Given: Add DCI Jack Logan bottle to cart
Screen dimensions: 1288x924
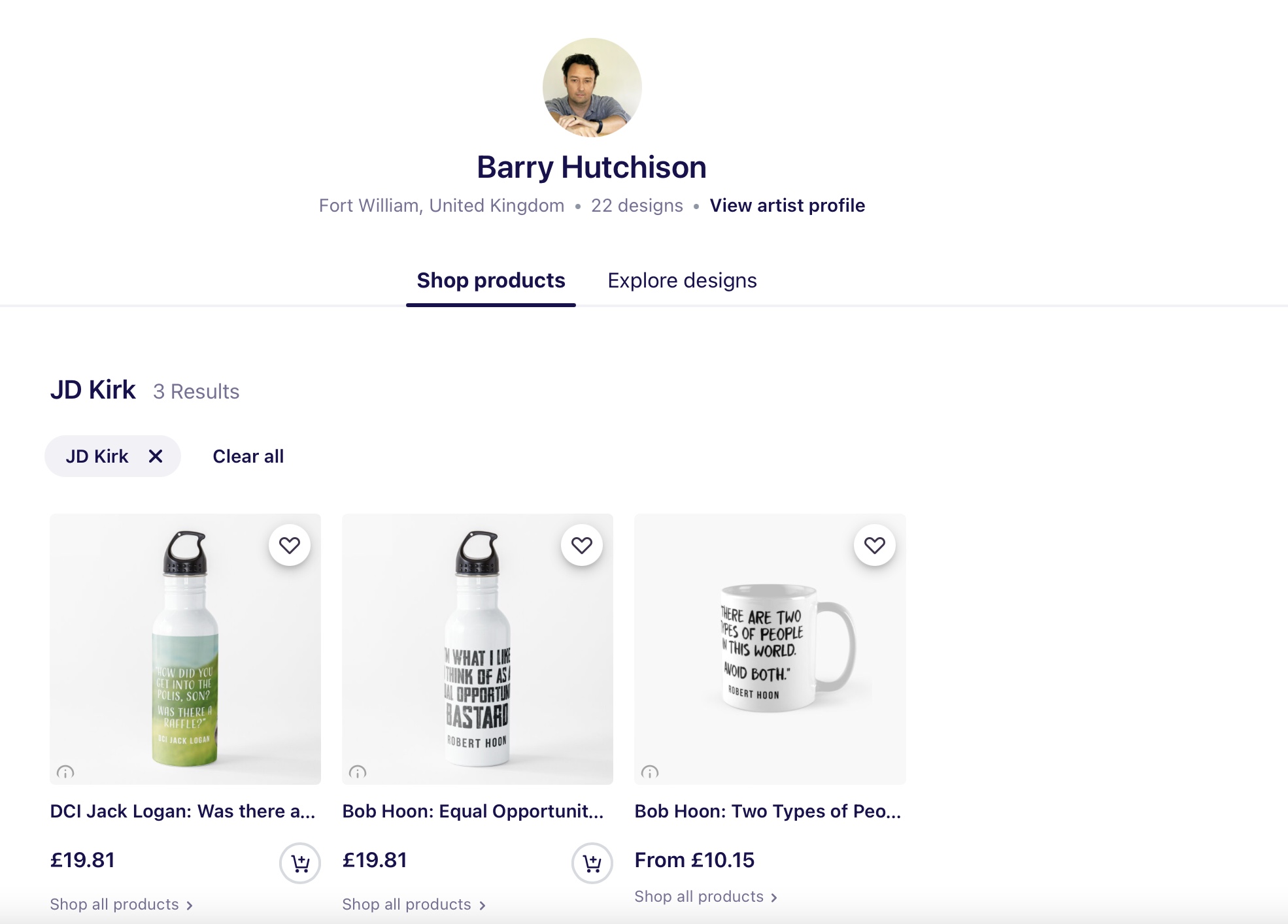Looking at the screenshot, I should pyautogui.click(x=300, y=863).
